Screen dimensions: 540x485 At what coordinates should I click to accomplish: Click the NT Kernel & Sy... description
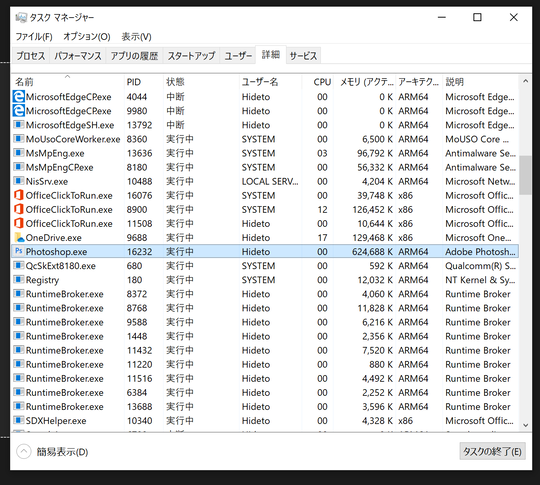480,280
